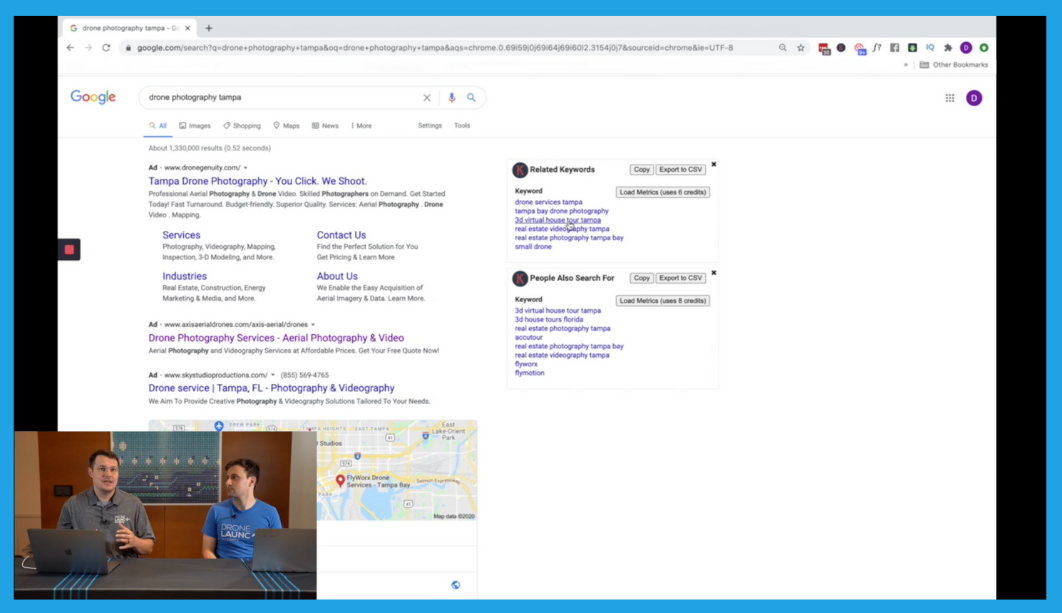The height and width of the screenshot is (613, 1062).
Task: Open Tampa Drone Photography ad headline
Action: 257,181
